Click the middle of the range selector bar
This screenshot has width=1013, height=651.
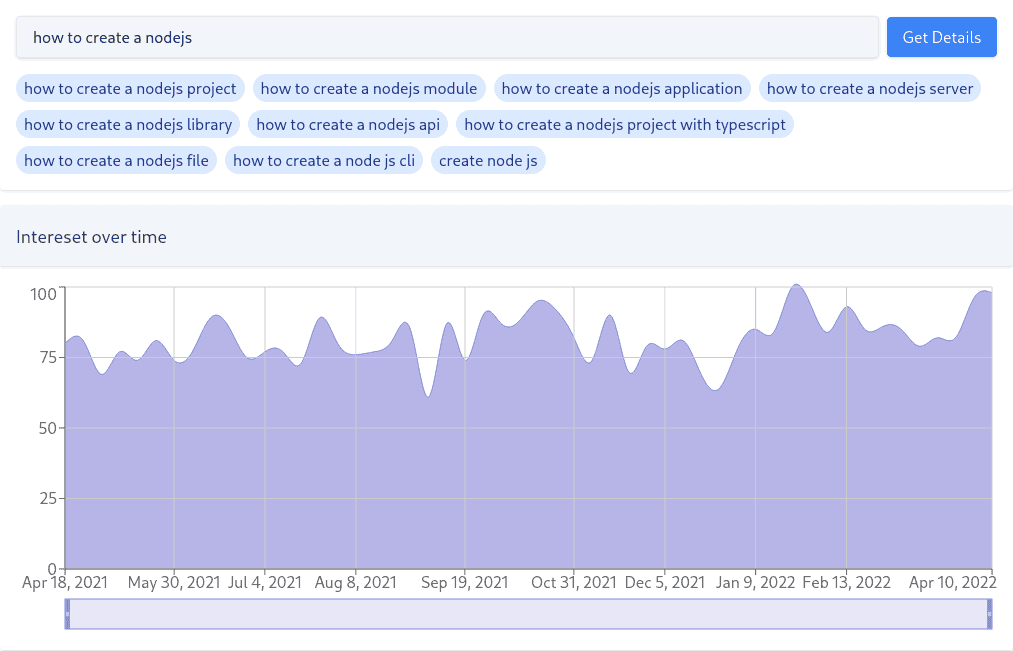point(528,614)
